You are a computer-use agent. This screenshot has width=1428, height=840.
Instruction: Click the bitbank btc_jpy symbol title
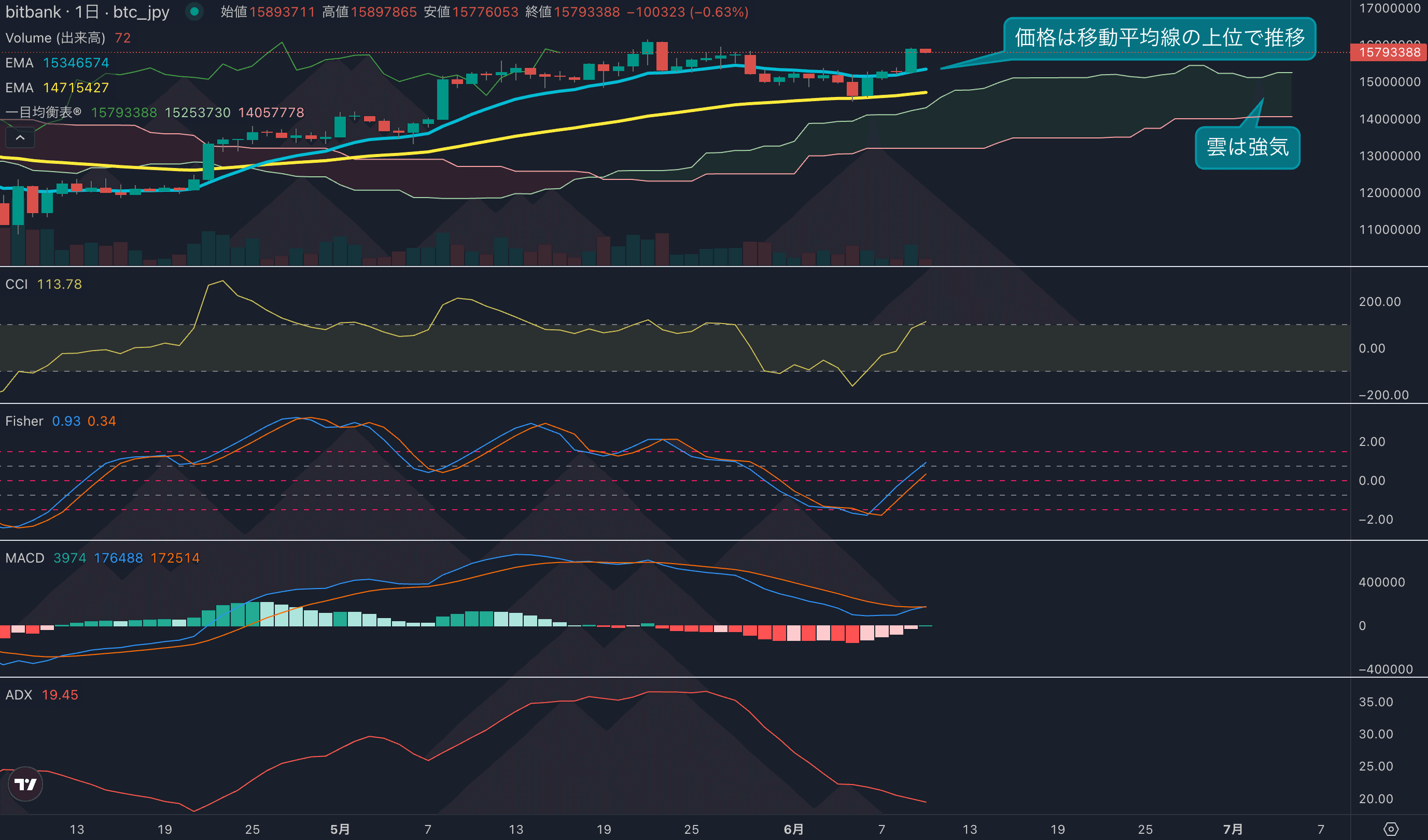(87, 12)
